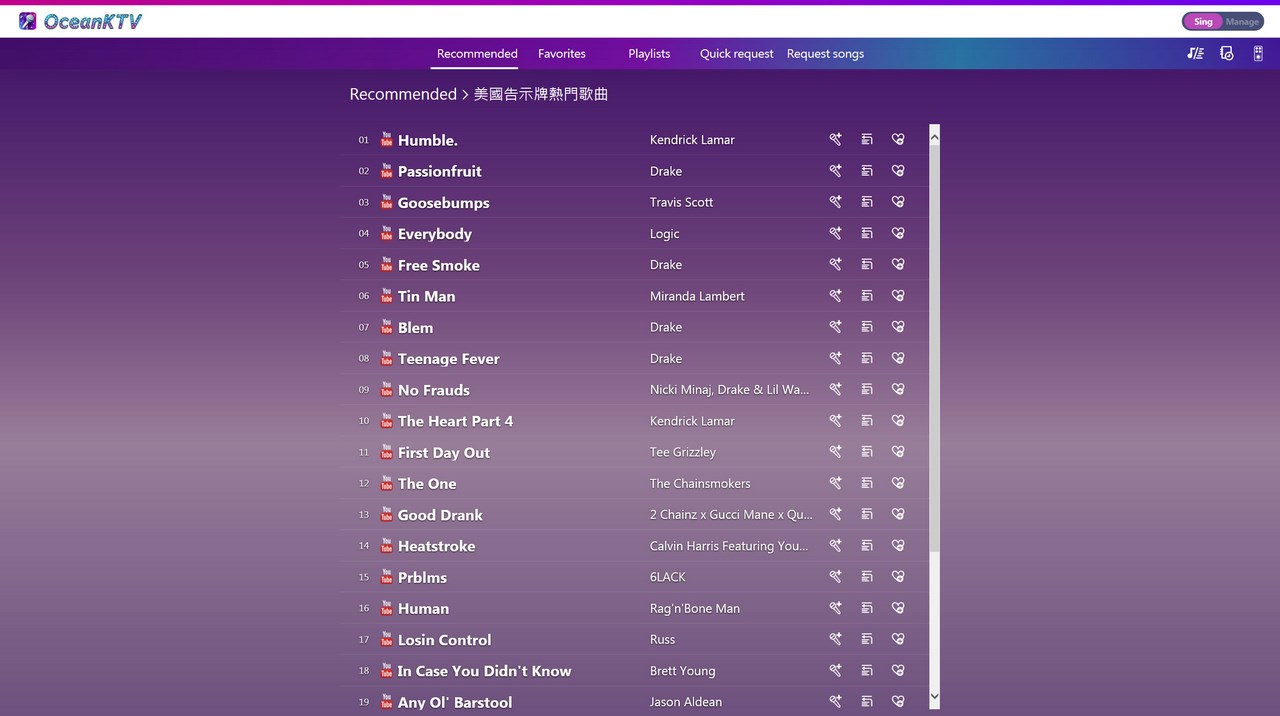The height and width of the screenshot is (716, 1280).
Task: Click artist Jason Aldean
Action: [686, 702]
